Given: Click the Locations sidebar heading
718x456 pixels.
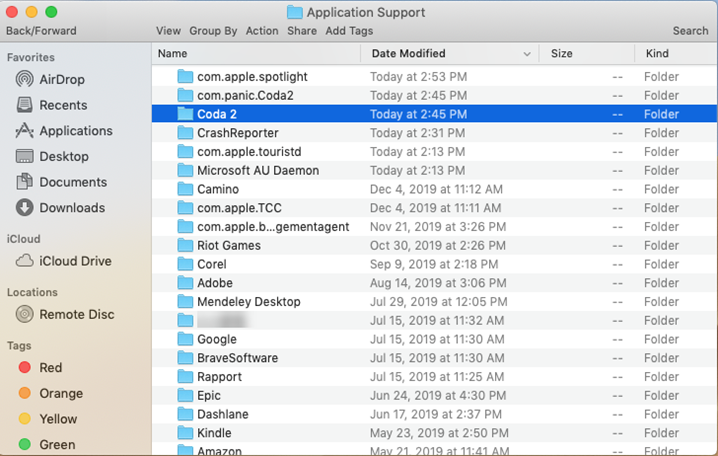Looking at the screenshot, I should coord(32,292).
